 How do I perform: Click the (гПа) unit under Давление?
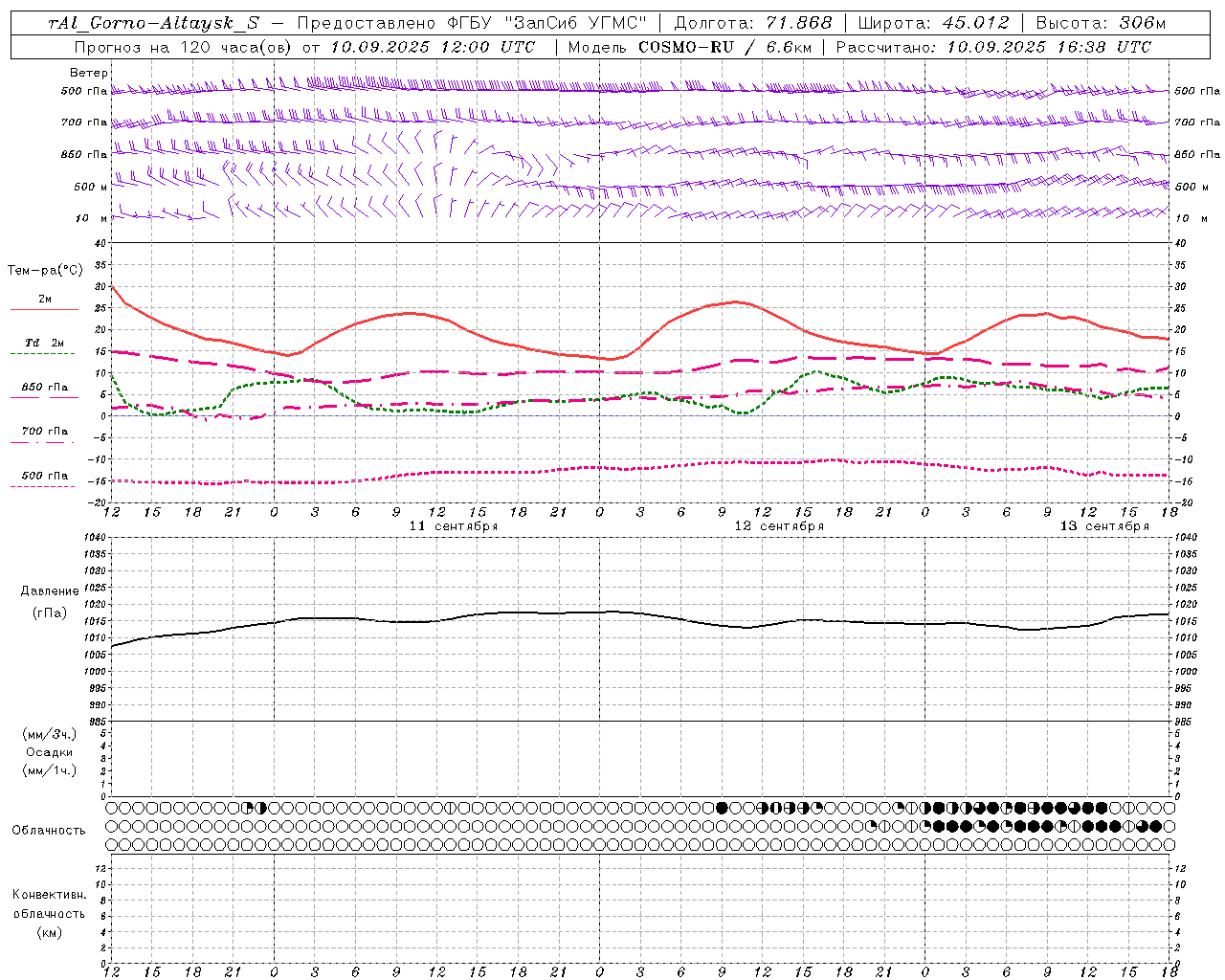click(50, 612)
